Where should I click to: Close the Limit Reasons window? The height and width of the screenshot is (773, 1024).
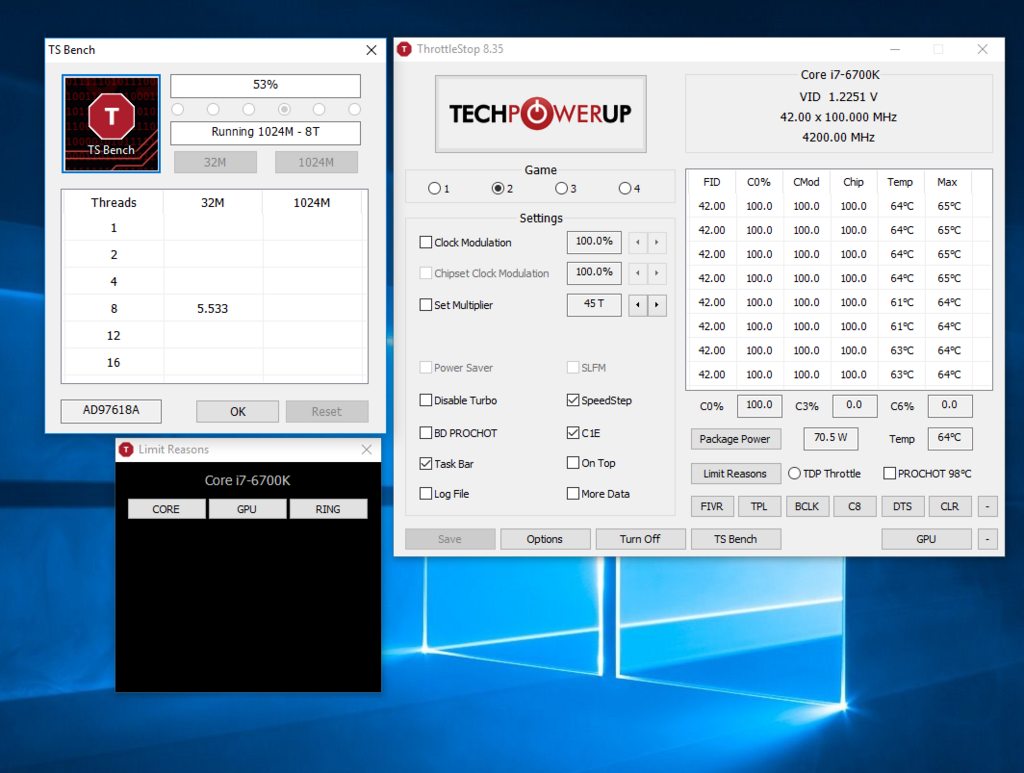[x=366, y=450]
